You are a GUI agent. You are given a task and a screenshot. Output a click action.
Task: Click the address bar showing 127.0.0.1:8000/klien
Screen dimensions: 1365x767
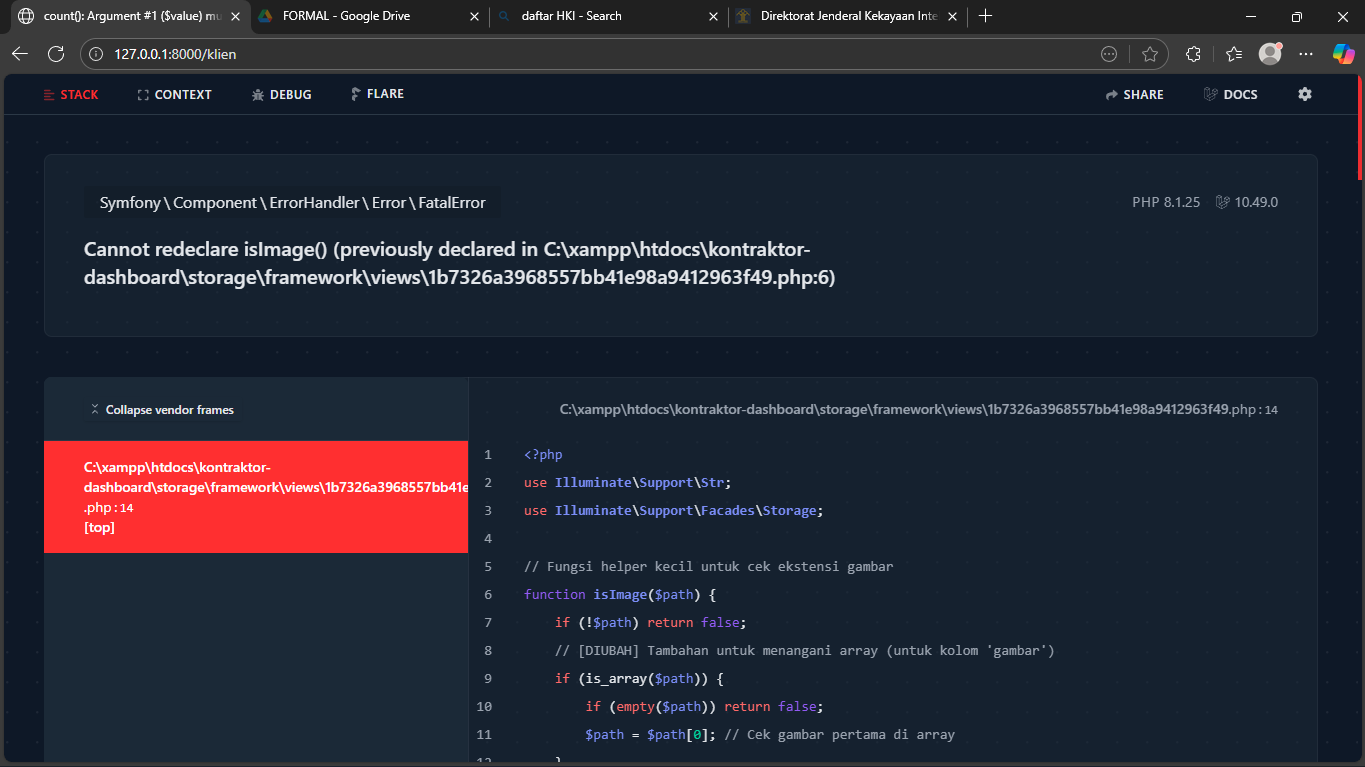[x=600, y=54]
